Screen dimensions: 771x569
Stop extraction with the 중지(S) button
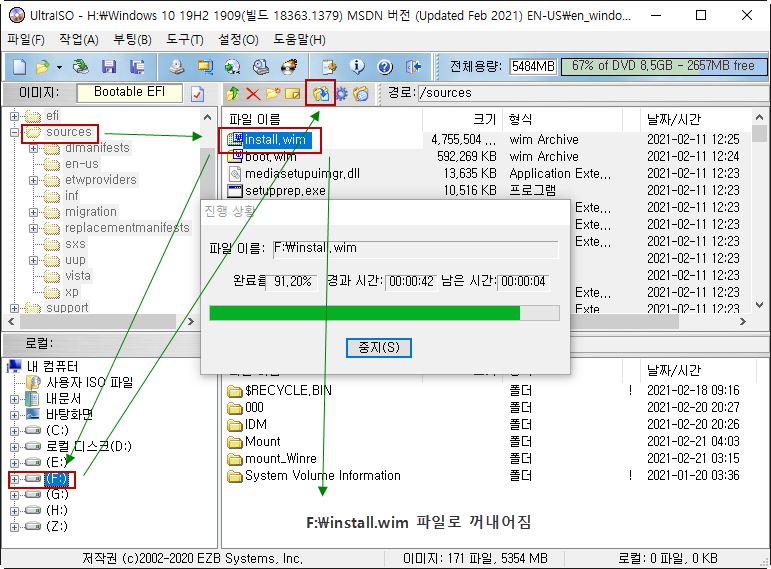[x=379, y=348]
